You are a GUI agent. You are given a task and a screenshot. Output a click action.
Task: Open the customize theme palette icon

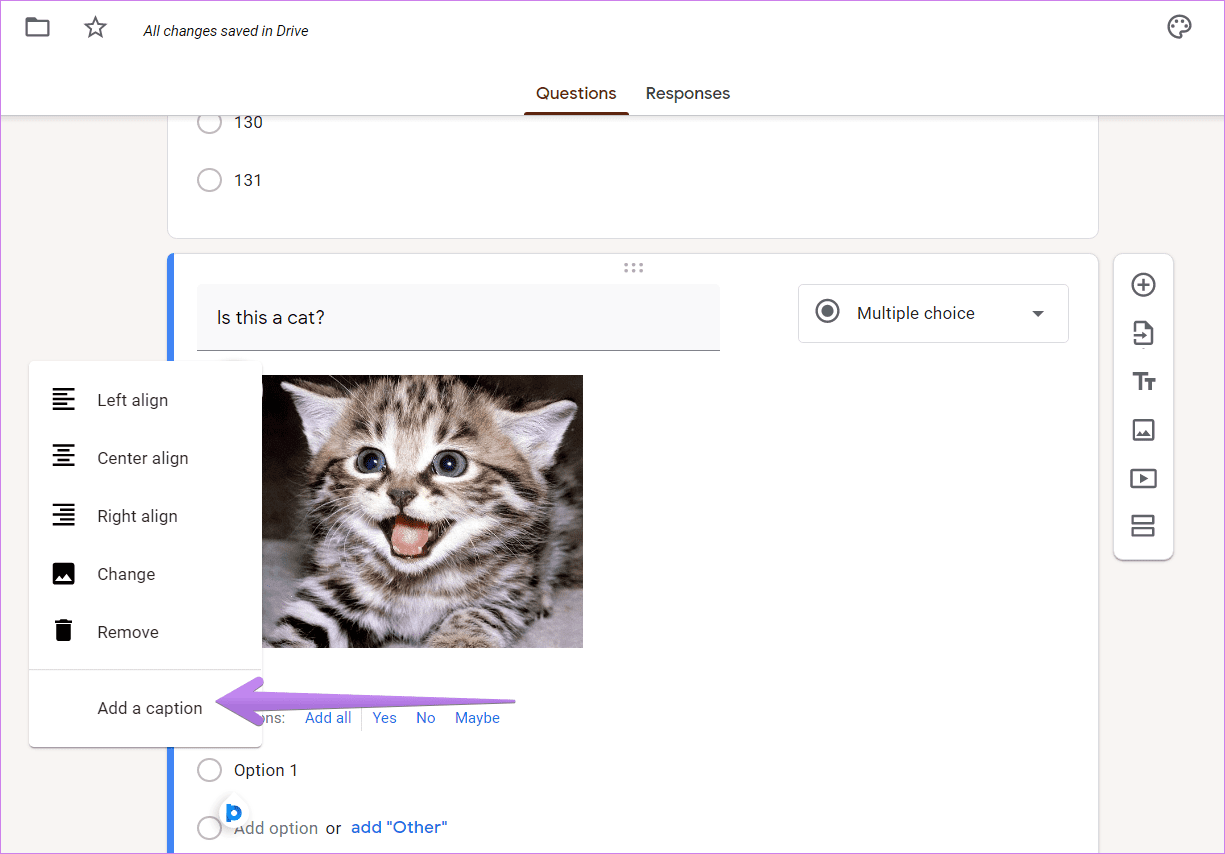[x=1179, y=27]
